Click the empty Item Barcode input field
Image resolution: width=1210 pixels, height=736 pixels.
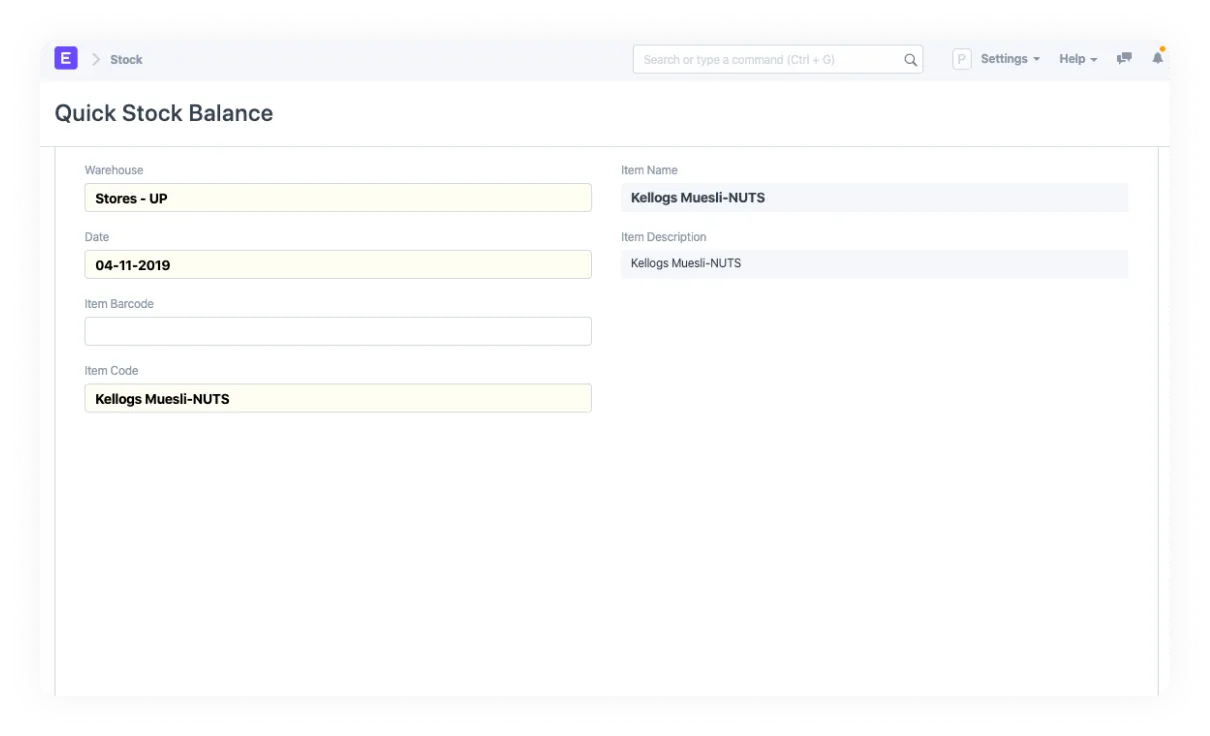(x=338, y=331)
